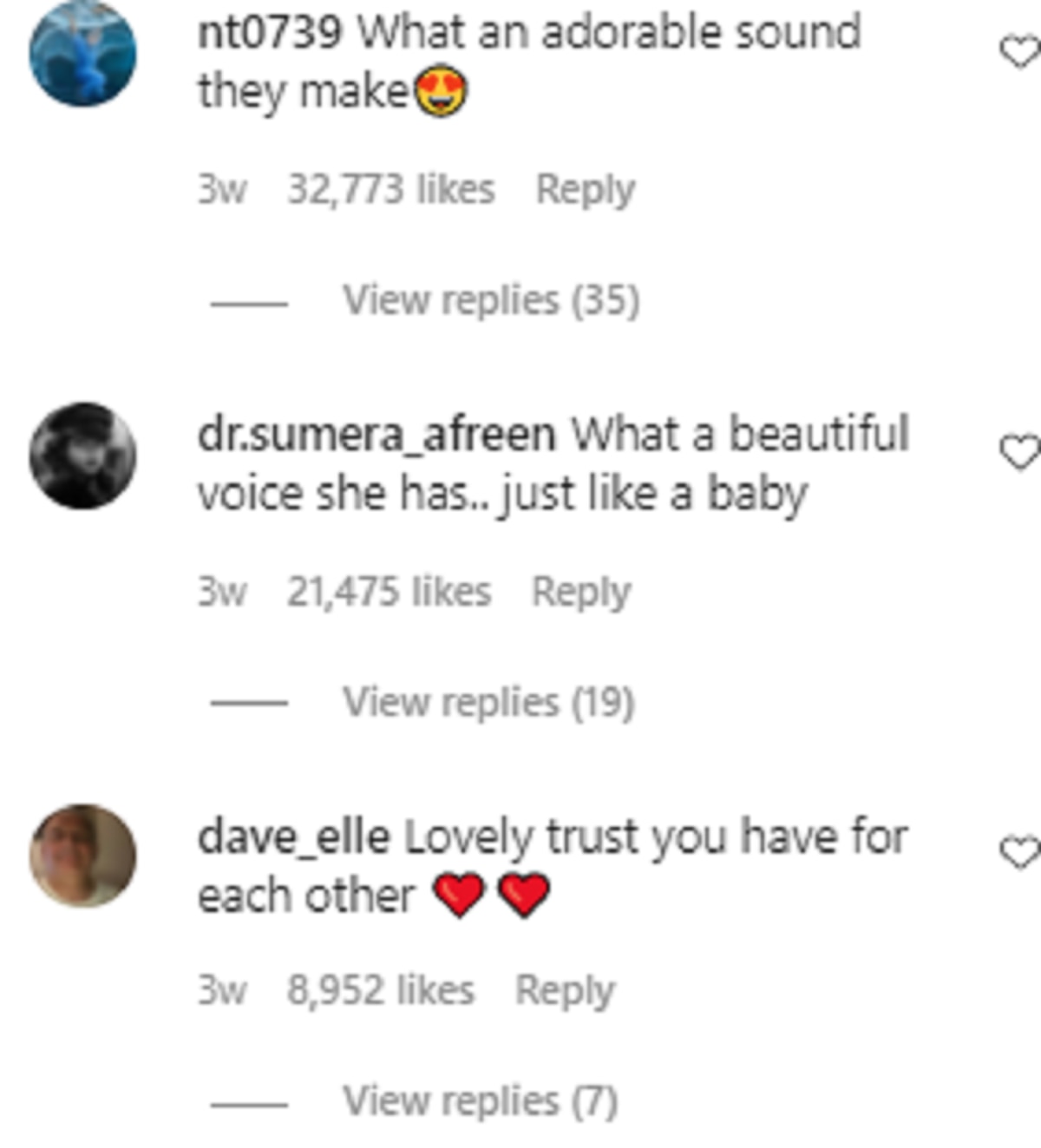Open the nt0739 username link
Screen dimensions: 1041x1148
(270, 32)
